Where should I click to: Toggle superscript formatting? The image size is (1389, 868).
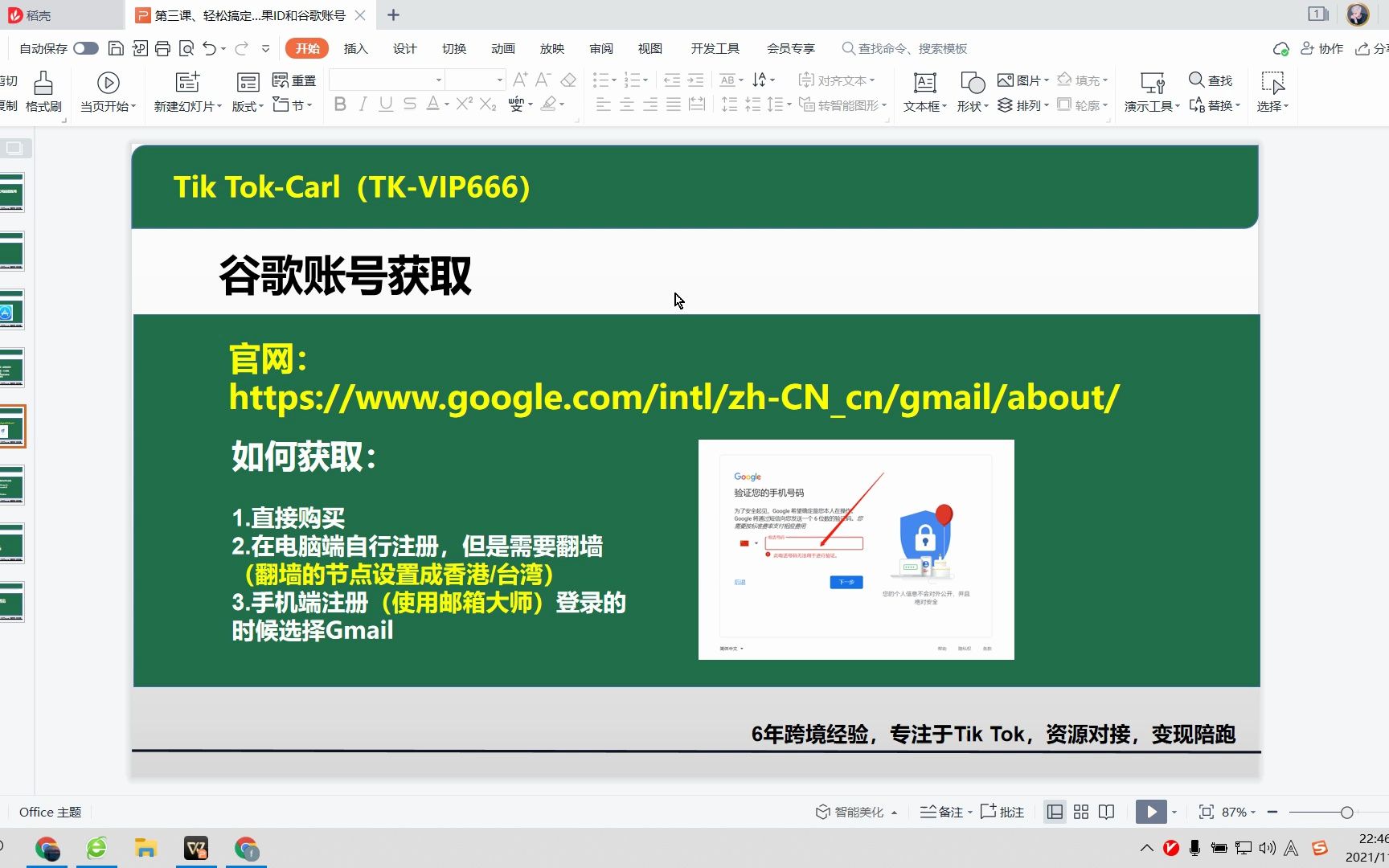click(x=464, y=104)
